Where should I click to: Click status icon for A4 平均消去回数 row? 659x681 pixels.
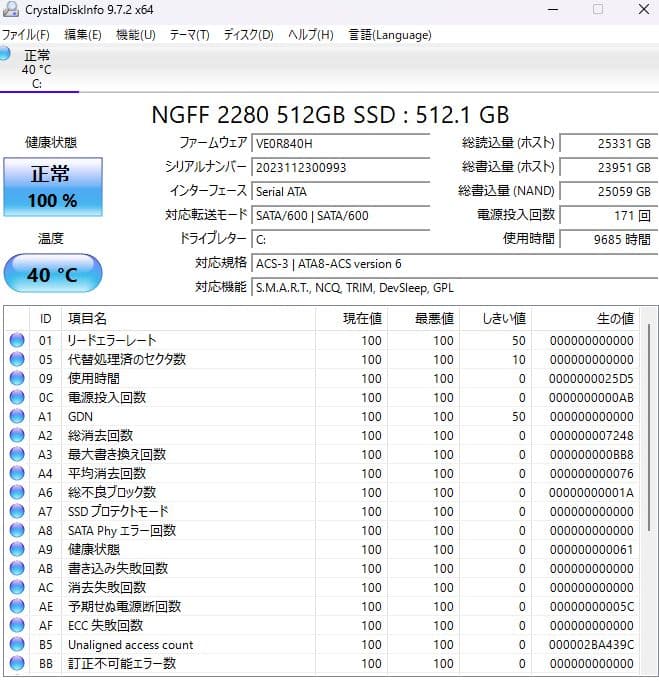pos(17,473)
